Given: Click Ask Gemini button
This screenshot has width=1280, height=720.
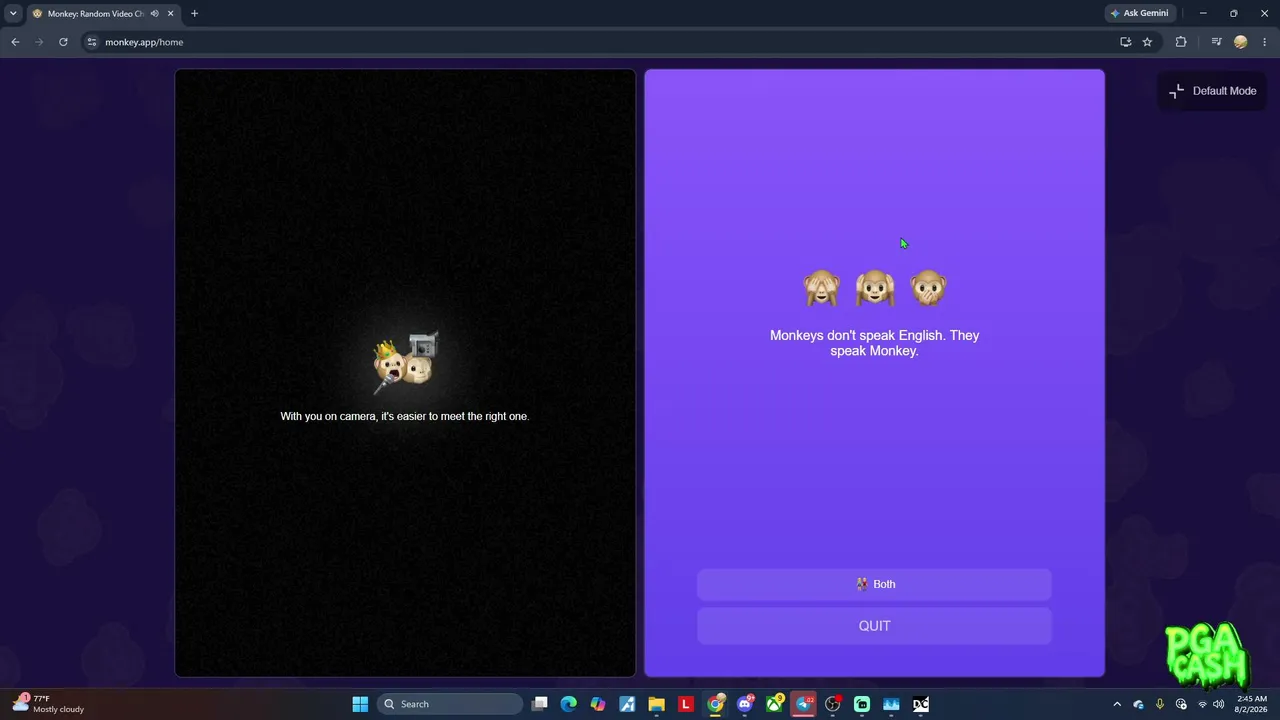Looking at the screenshot, I should tap(1139, 14).
